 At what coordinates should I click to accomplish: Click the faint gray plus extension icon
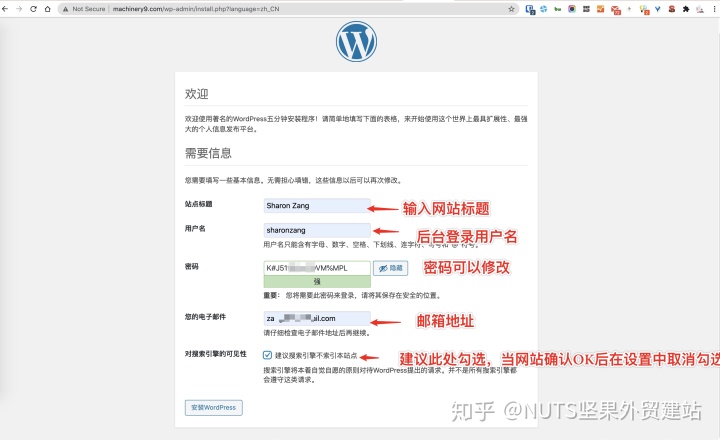click(x=629, y=9)
